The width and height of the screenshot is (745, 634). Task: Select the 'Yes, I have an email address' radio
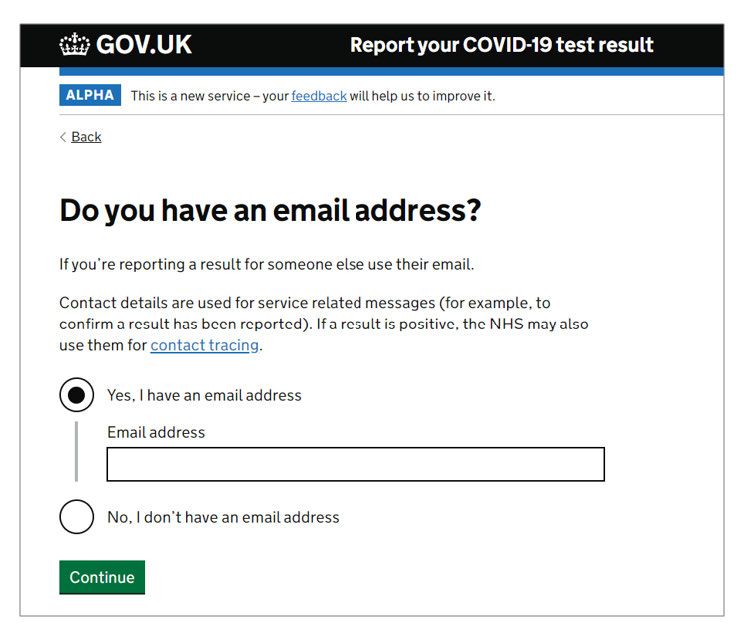[76, 395]
